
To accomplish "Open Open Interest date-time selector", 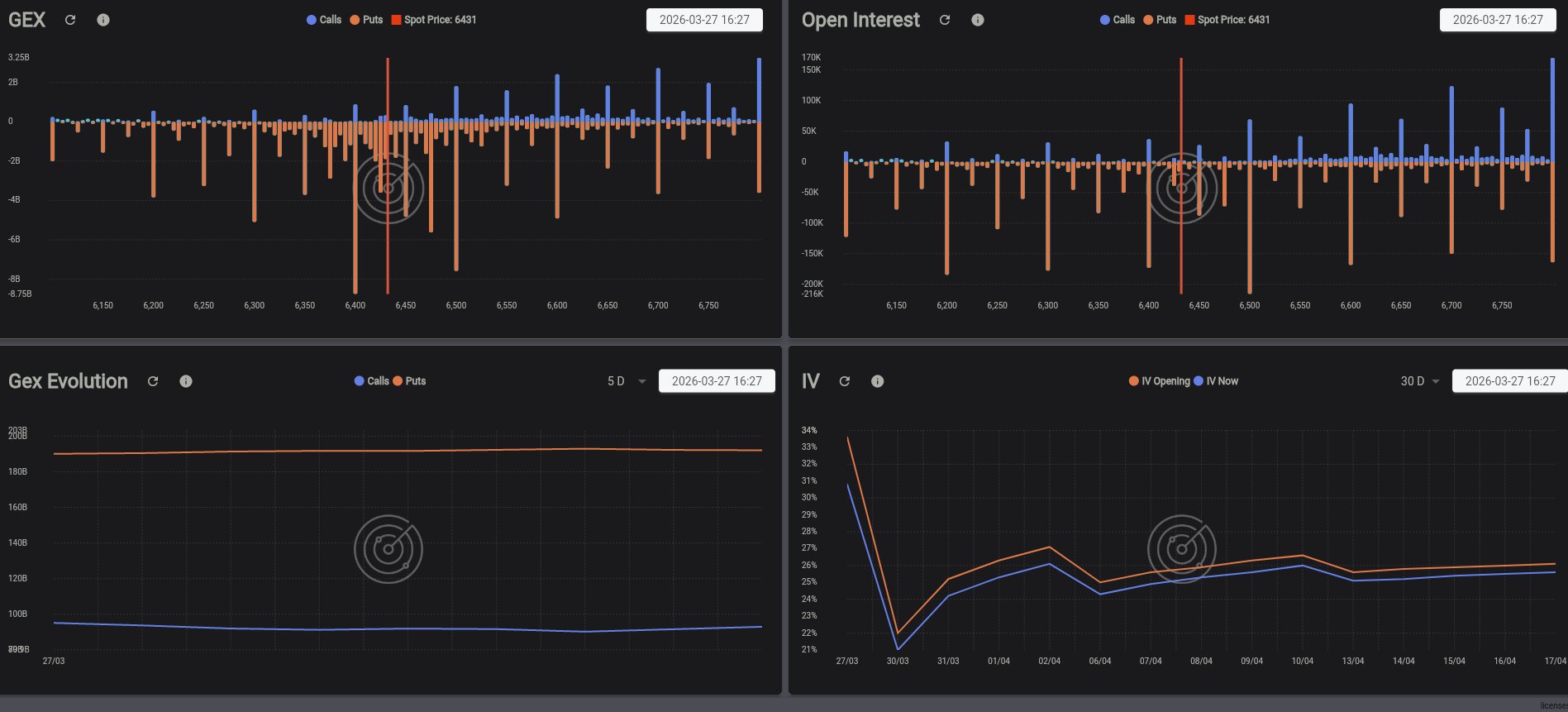I will (x=1498, y=20).
